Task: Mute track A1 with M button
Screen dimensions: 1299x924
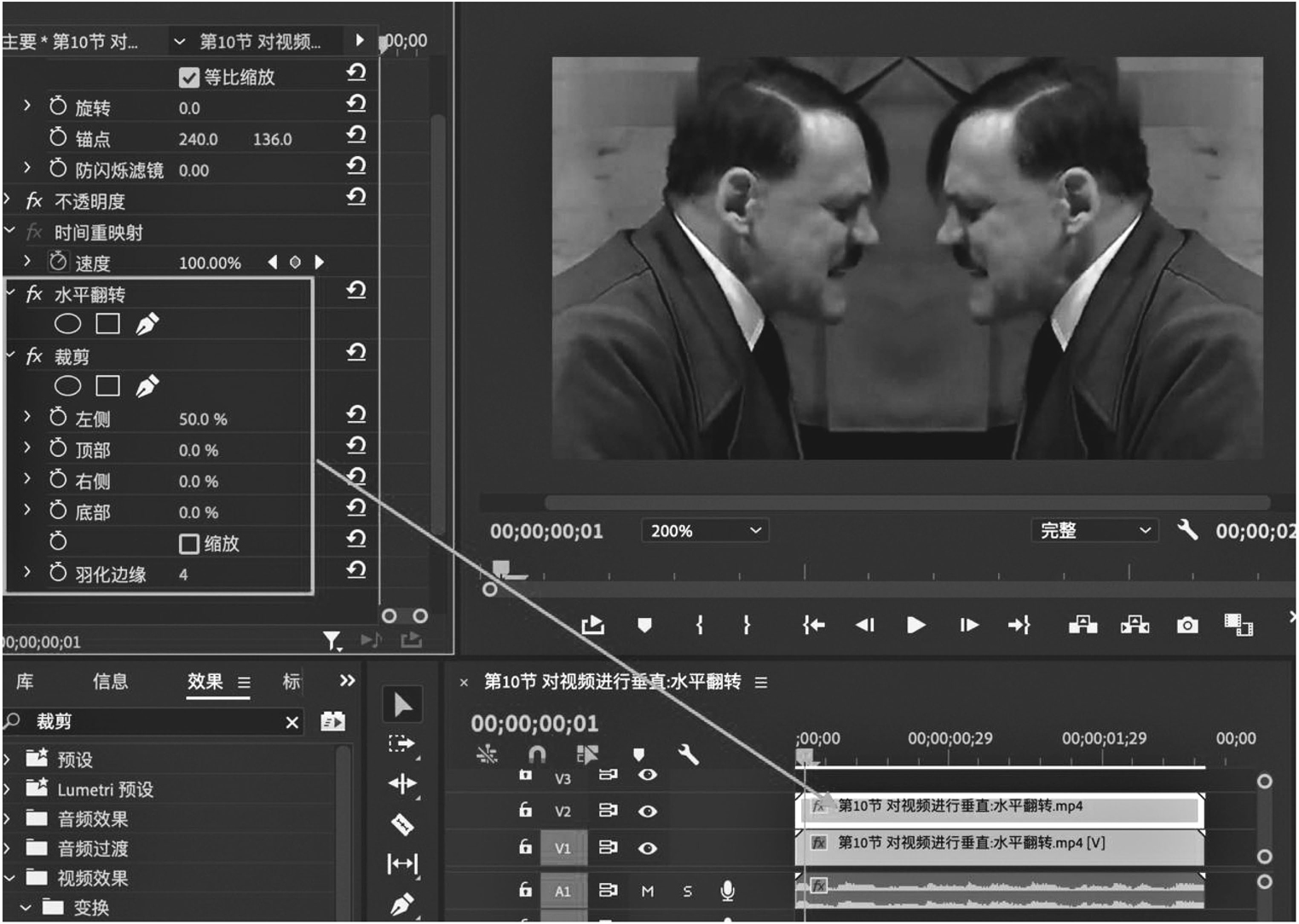Action: click(x=648, y=891)
